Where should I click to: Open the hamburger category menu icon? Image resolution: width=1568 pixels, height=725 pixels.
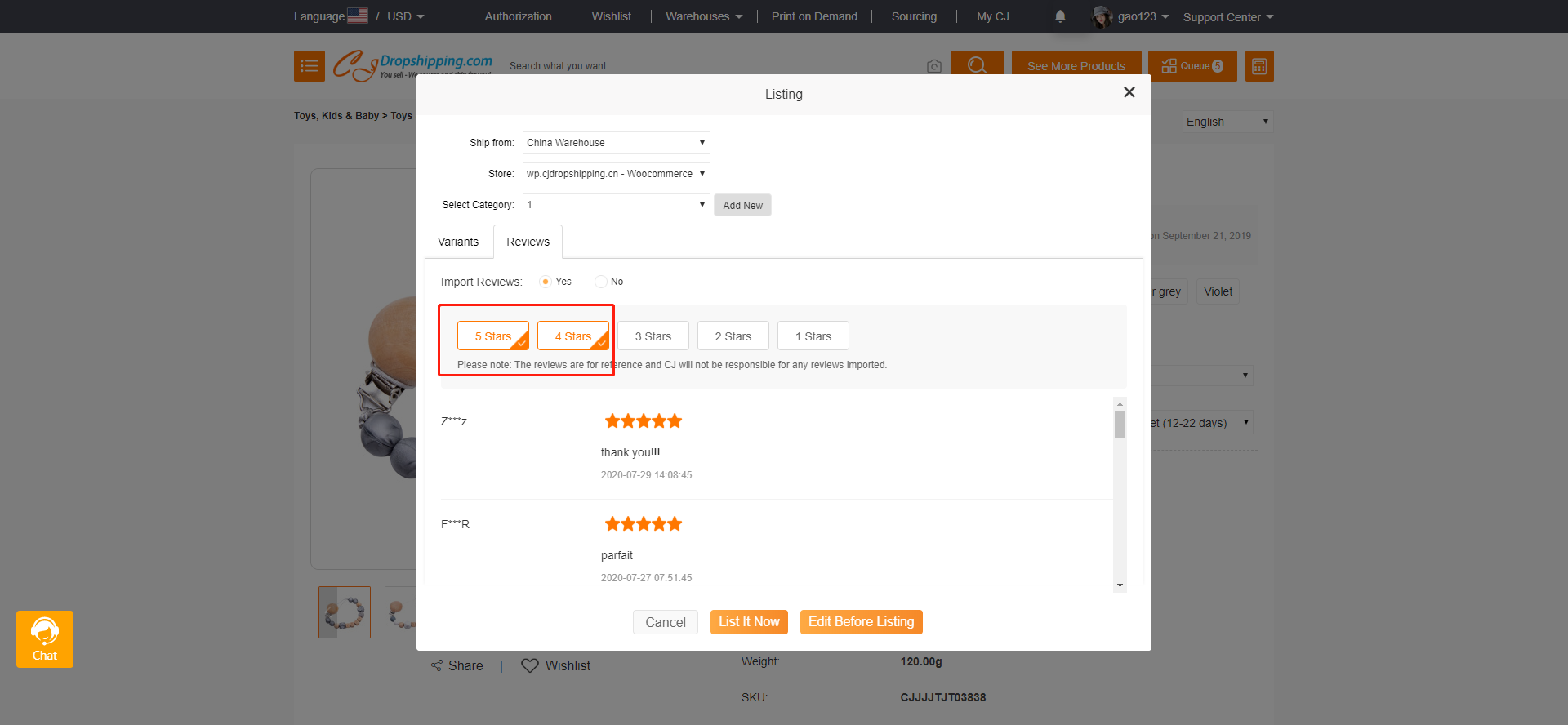click(309, 66)
